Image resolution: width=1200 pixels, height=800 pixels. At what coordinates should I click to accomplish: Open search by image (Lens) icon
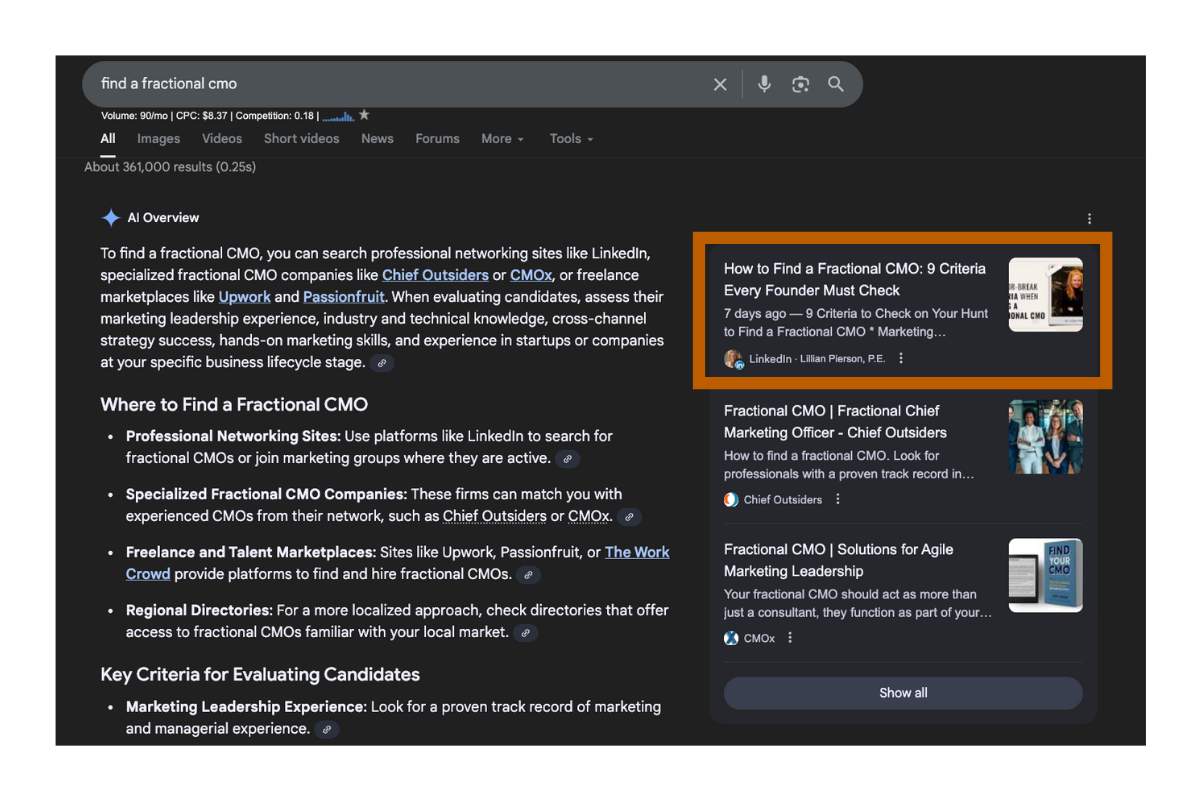tap(800, 85)
